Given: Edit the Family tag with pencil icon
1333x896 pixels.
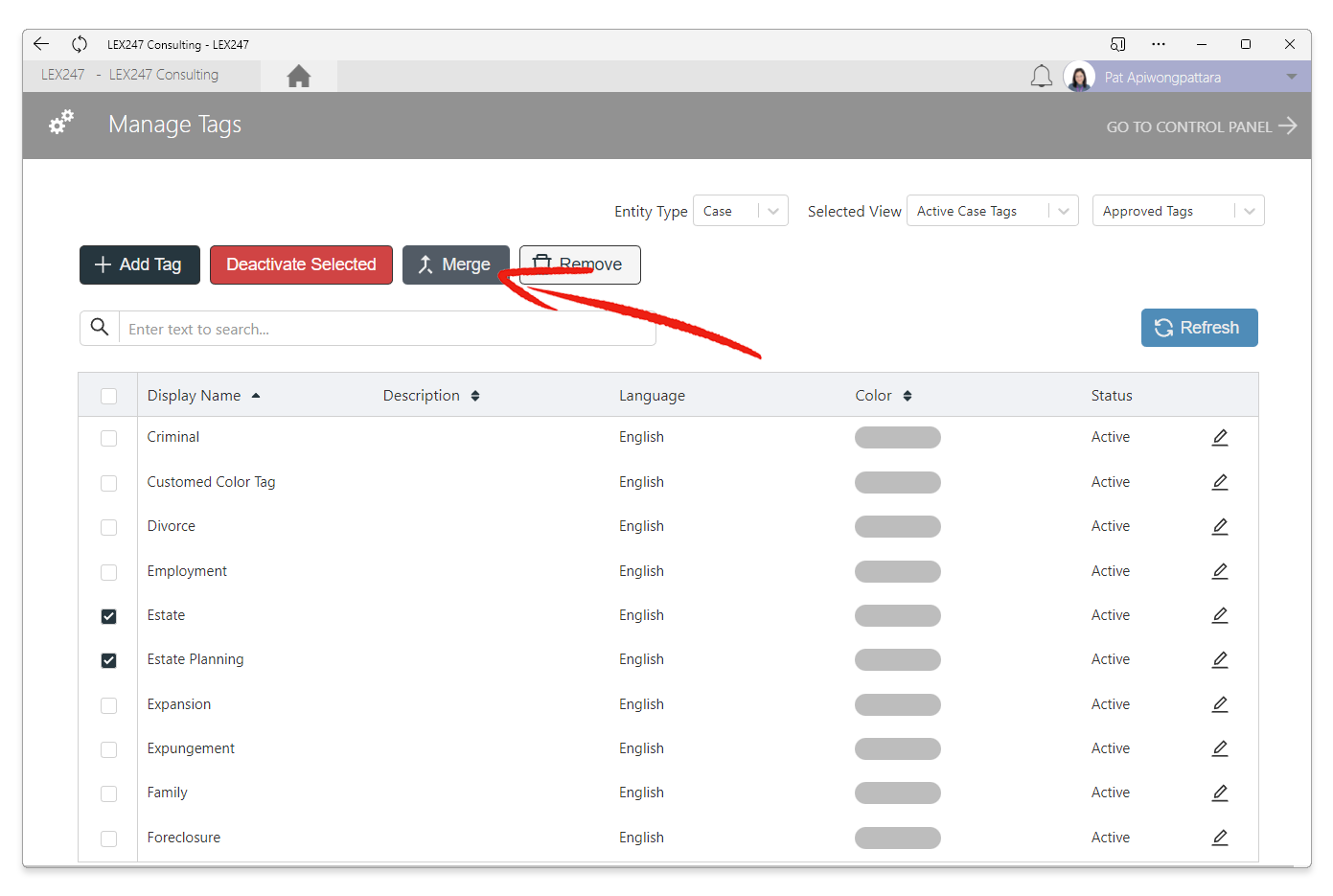Looking at the screenshot, I should pos(1220,793).
